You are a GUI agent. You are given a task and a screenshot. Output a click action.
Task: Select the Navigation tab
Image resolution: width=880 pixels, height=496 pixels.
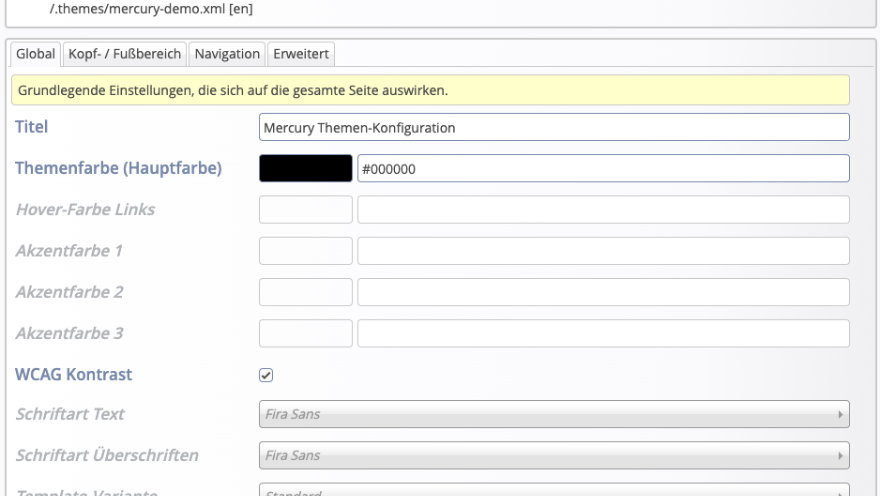(228, 53)
